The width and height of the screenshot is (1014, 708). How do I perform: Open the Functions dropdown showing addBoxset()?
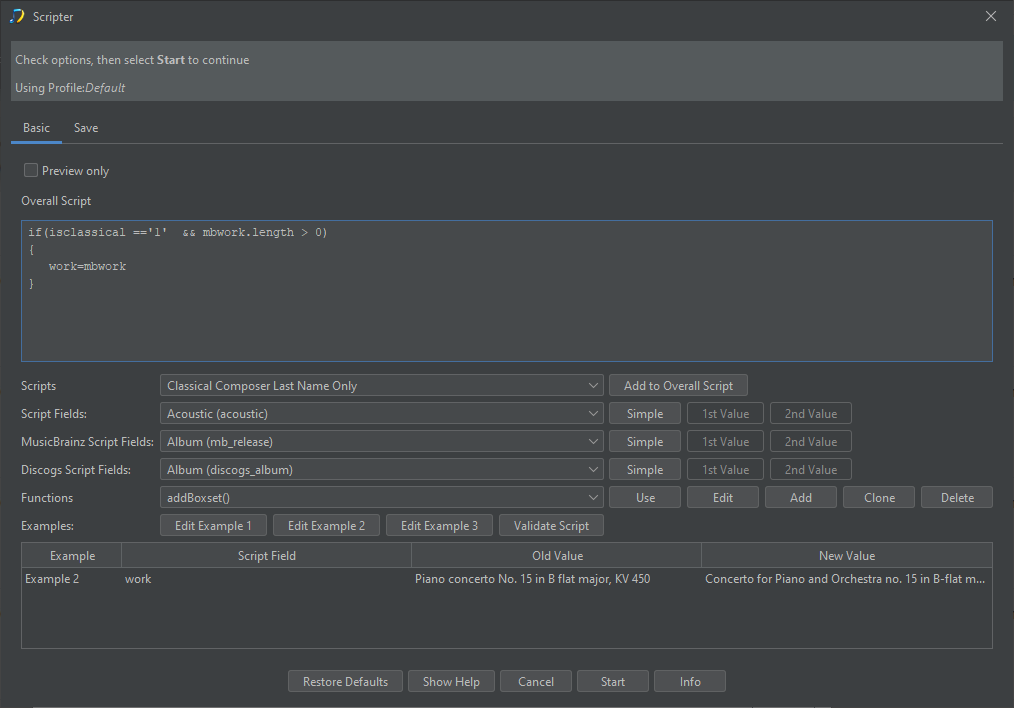point(381,498)
